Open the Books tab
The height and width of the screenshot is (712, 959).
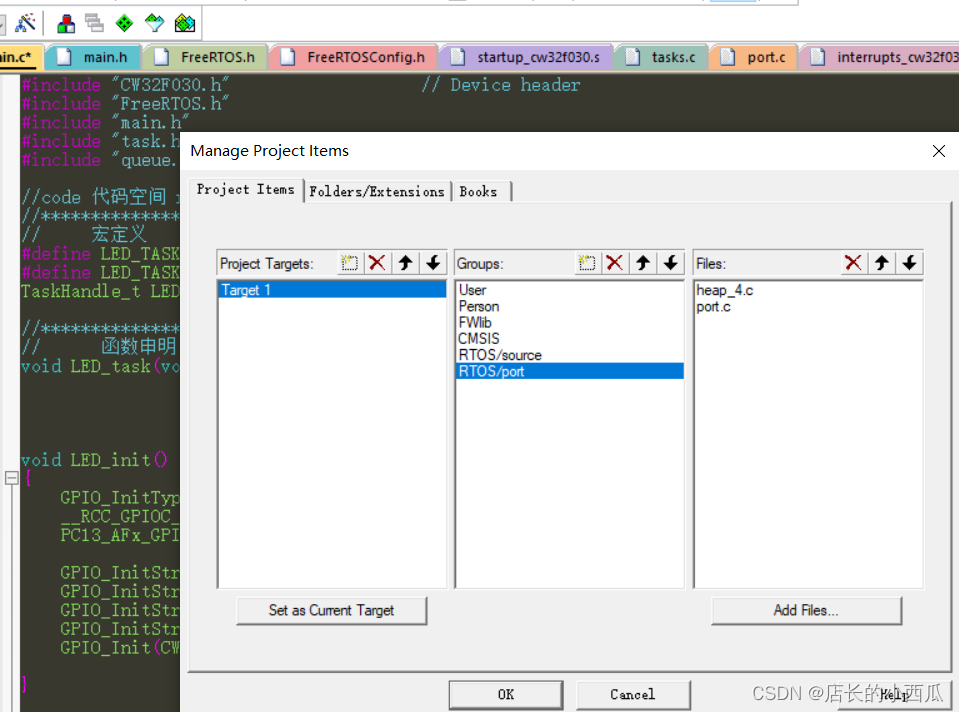click(479, 191)
